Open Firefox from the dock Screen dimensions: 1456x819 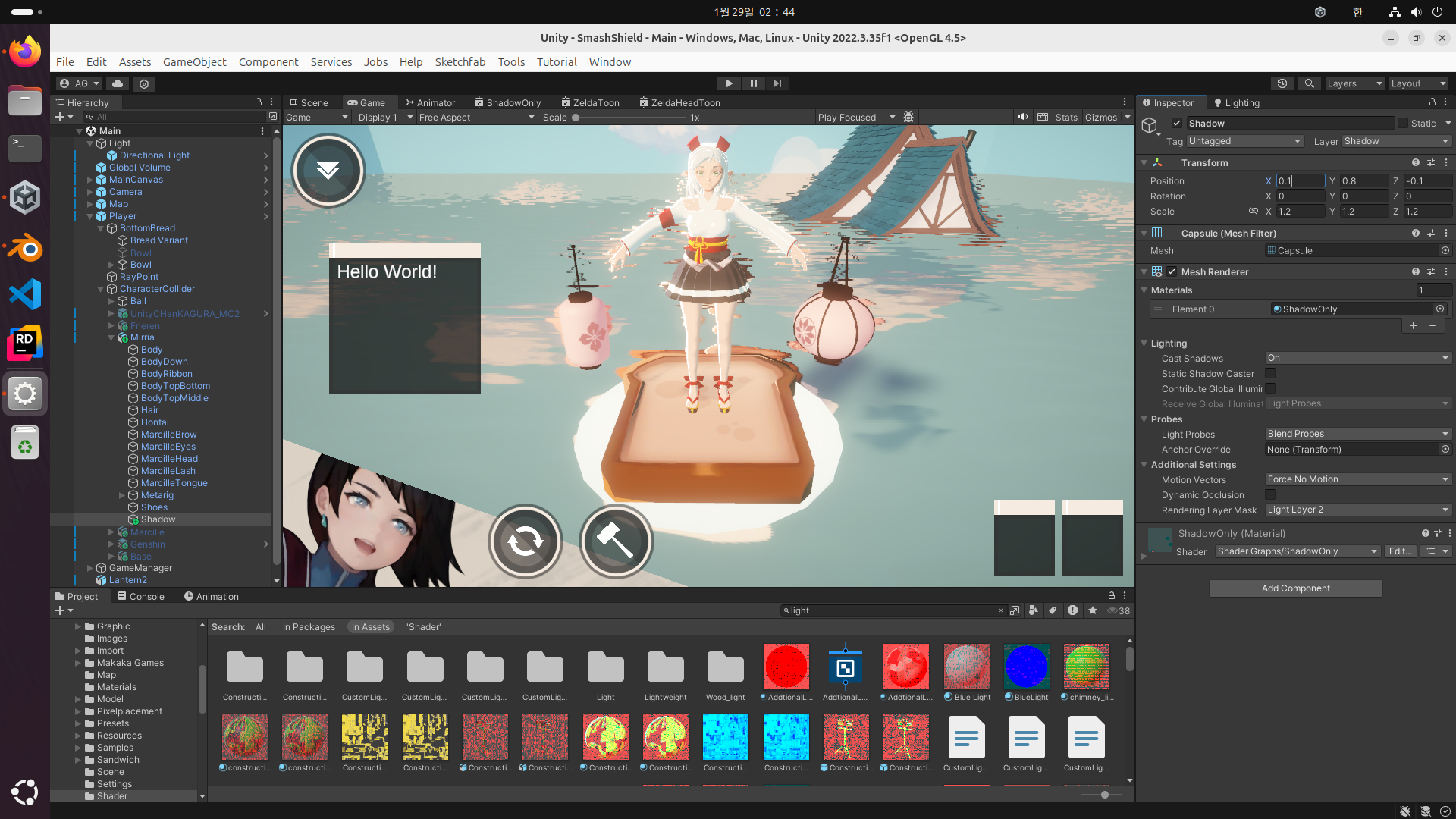tap(25, 52)
